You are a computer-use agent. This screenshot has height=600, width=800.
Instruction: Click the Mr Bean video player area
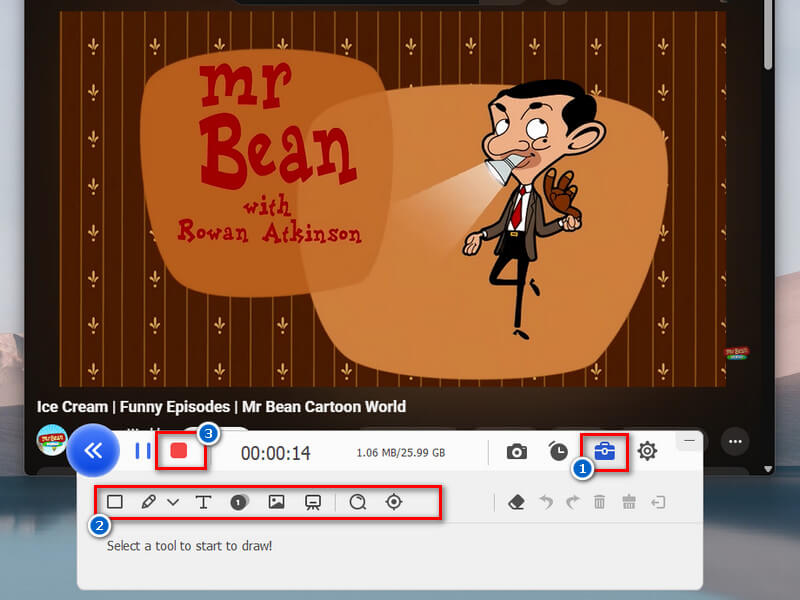click(393, 199)
